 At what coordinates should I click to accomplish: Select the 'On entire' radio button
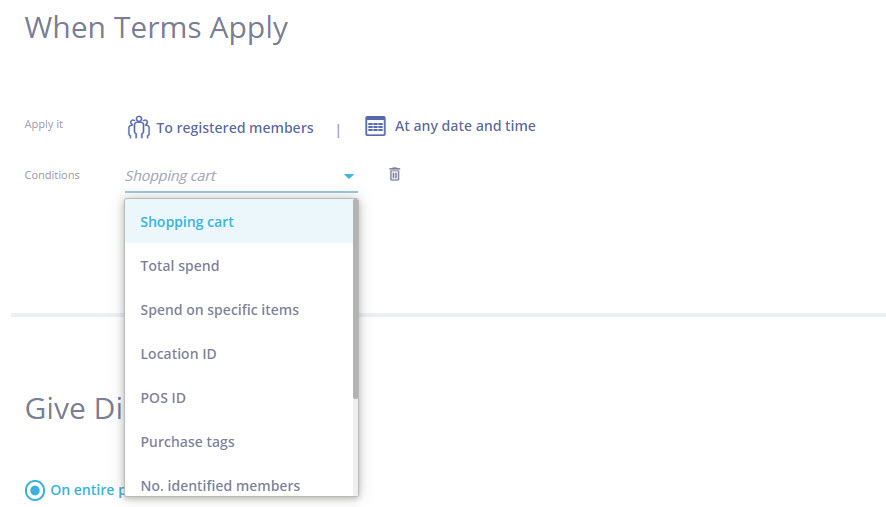[34, 490]
